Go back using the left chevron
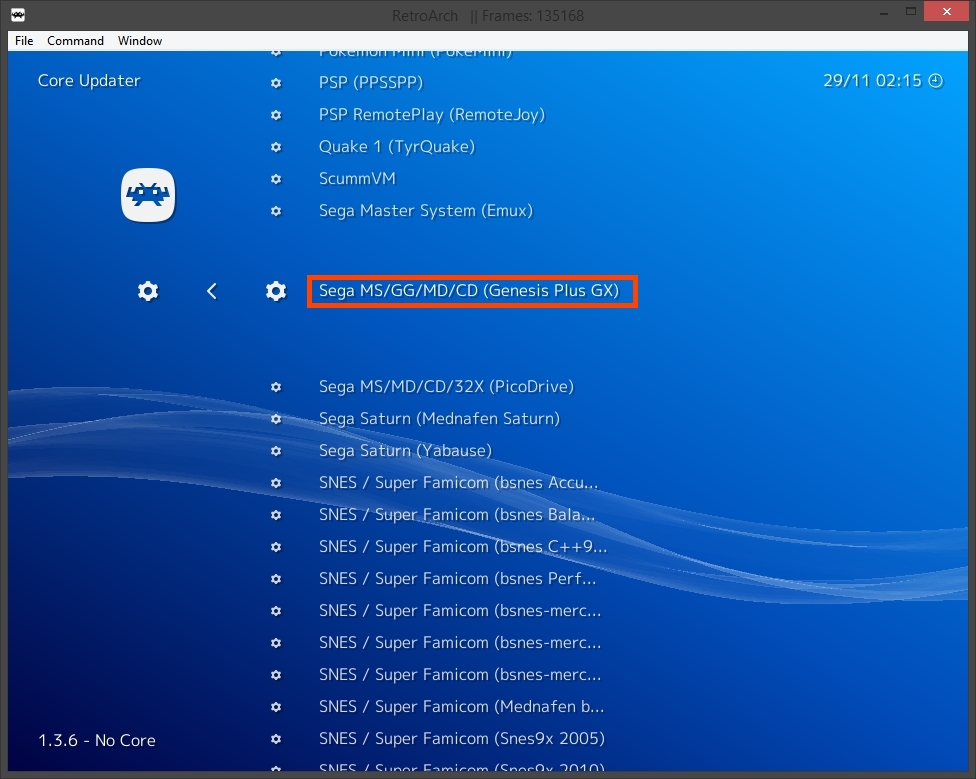Screen dimensions: 976x779 point(212,291)
